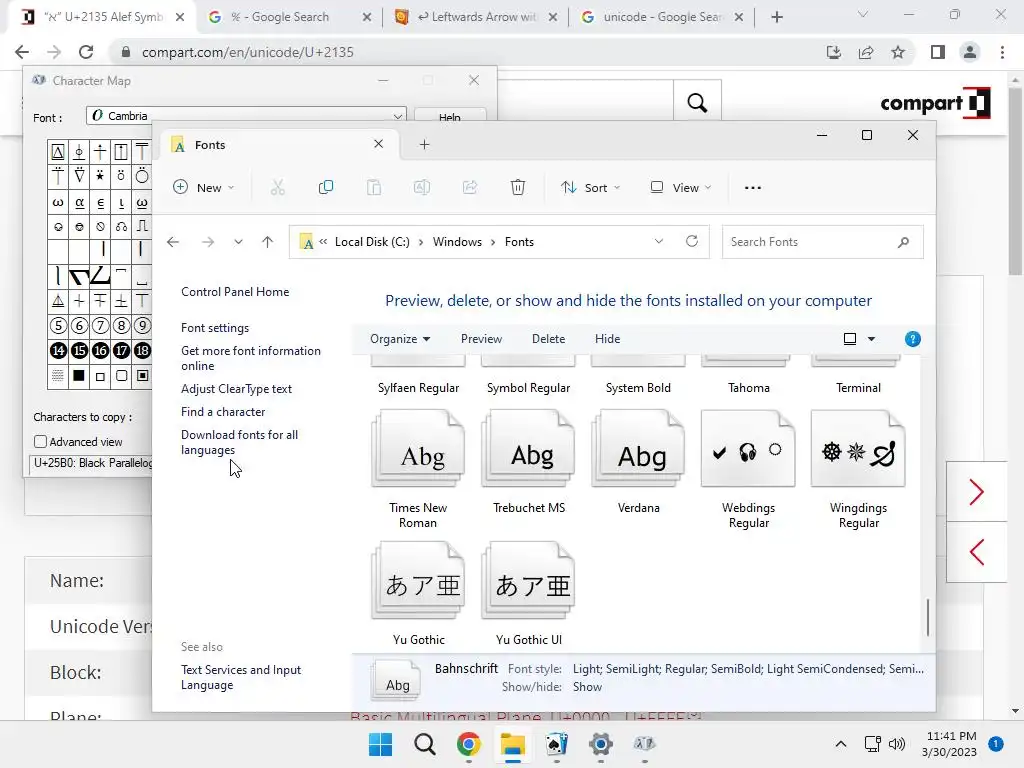Viewport: 1024px width, 768px height.
Task: Open taskbar Search icon
Action: point(424,744)
